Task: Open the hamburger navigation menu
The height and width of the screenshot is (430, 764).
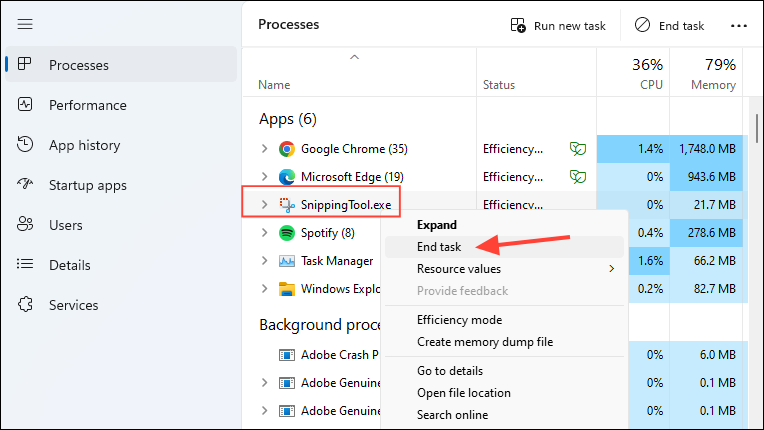Action: pyautogui.click(x=25, y=24)
